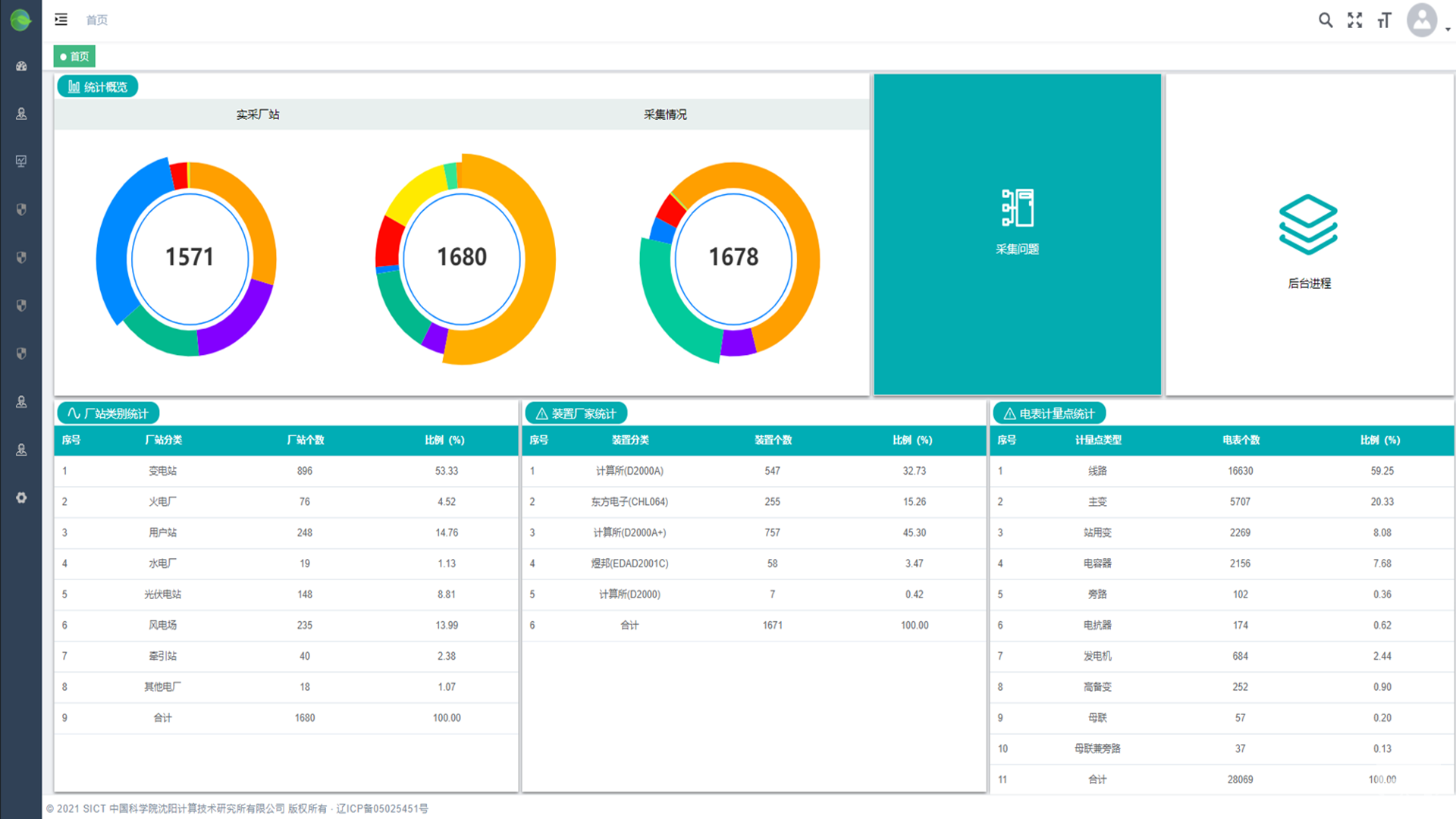Open the user avatar dropdown menu

1422,20
